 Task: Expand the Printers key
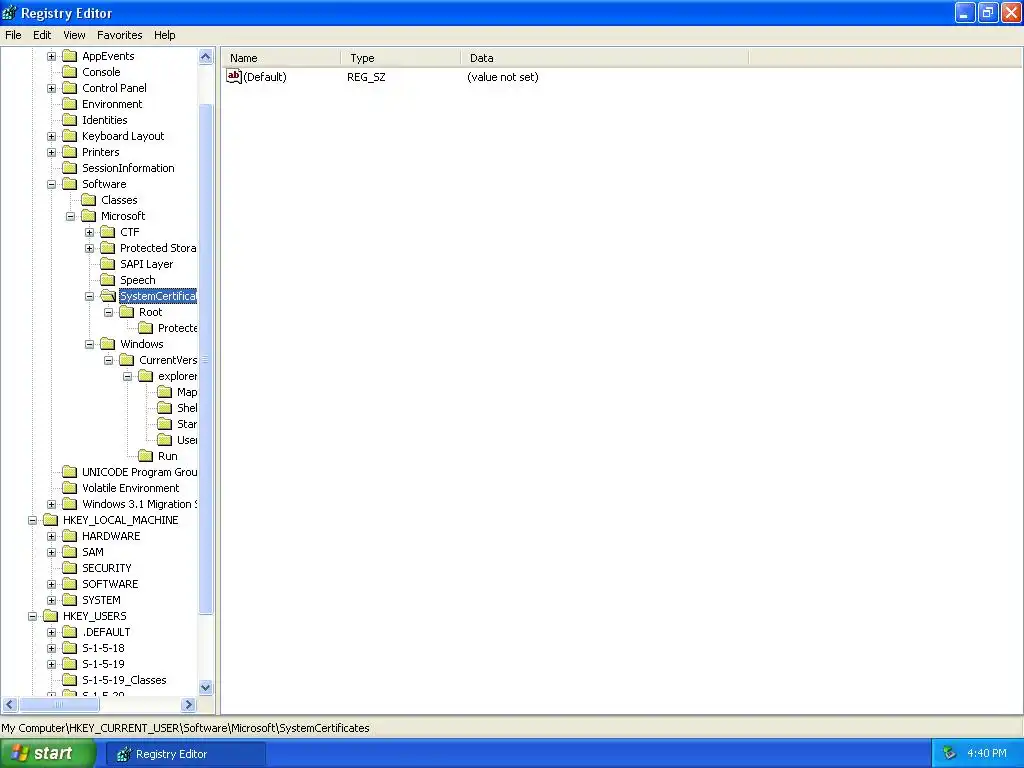point(52,152)
